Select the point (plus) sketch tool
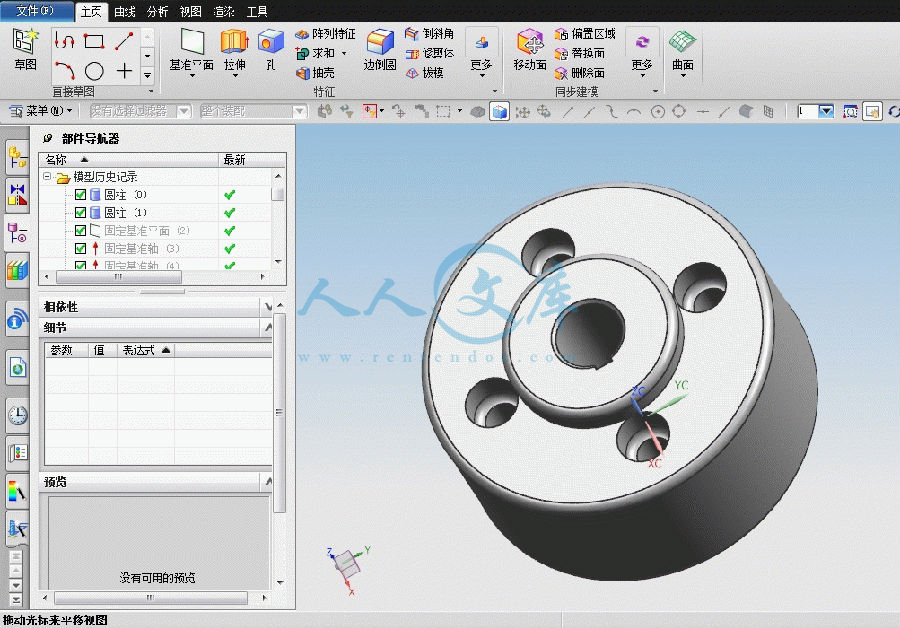This screenshot has width=900, height=628. click(x=124, y=71)
